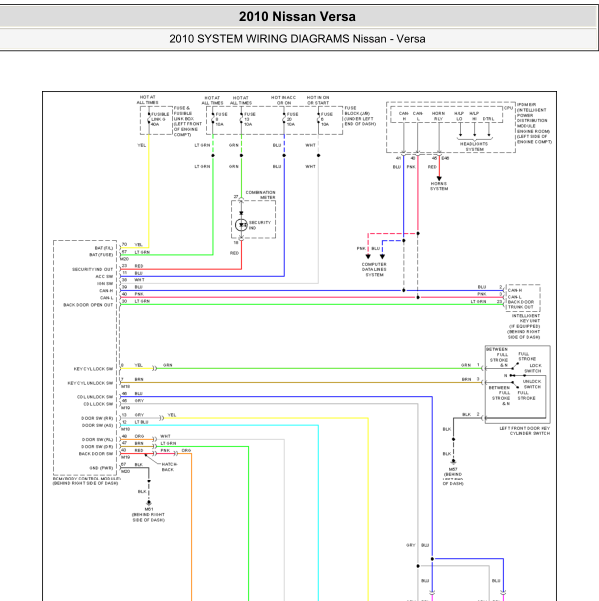Select the 'BAT (FUSE)' BCM terminal label
This screenshot has height=601, width=599.
[101, 255]
